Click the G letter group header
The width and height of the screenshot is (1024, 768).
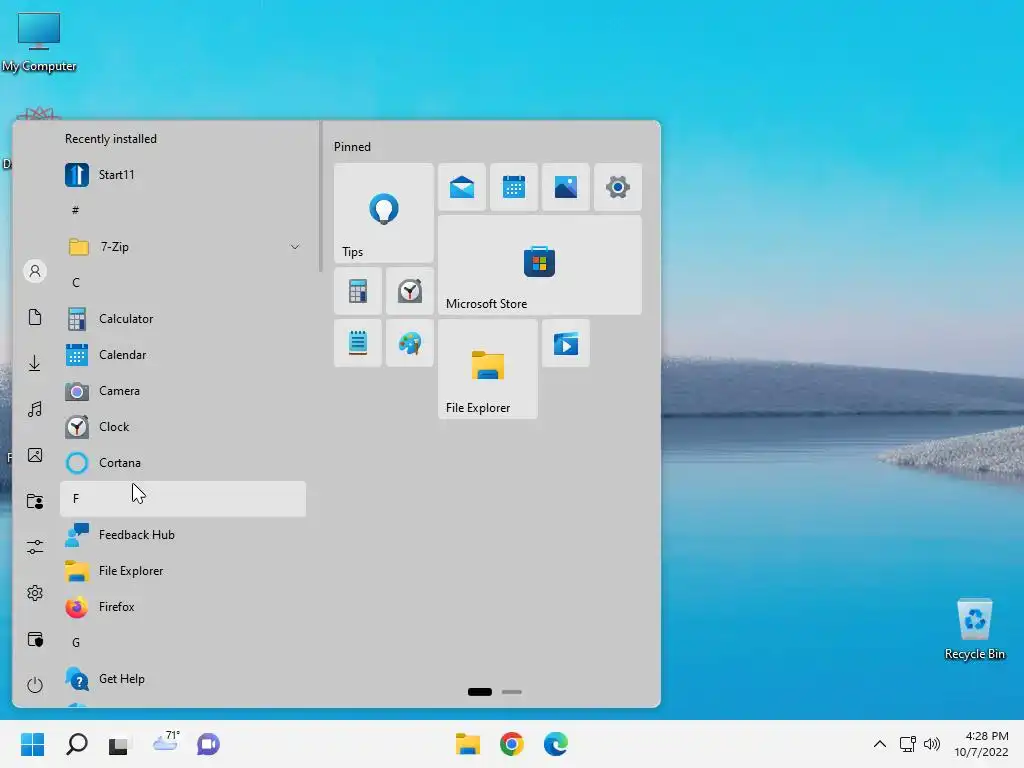point(183,643)
